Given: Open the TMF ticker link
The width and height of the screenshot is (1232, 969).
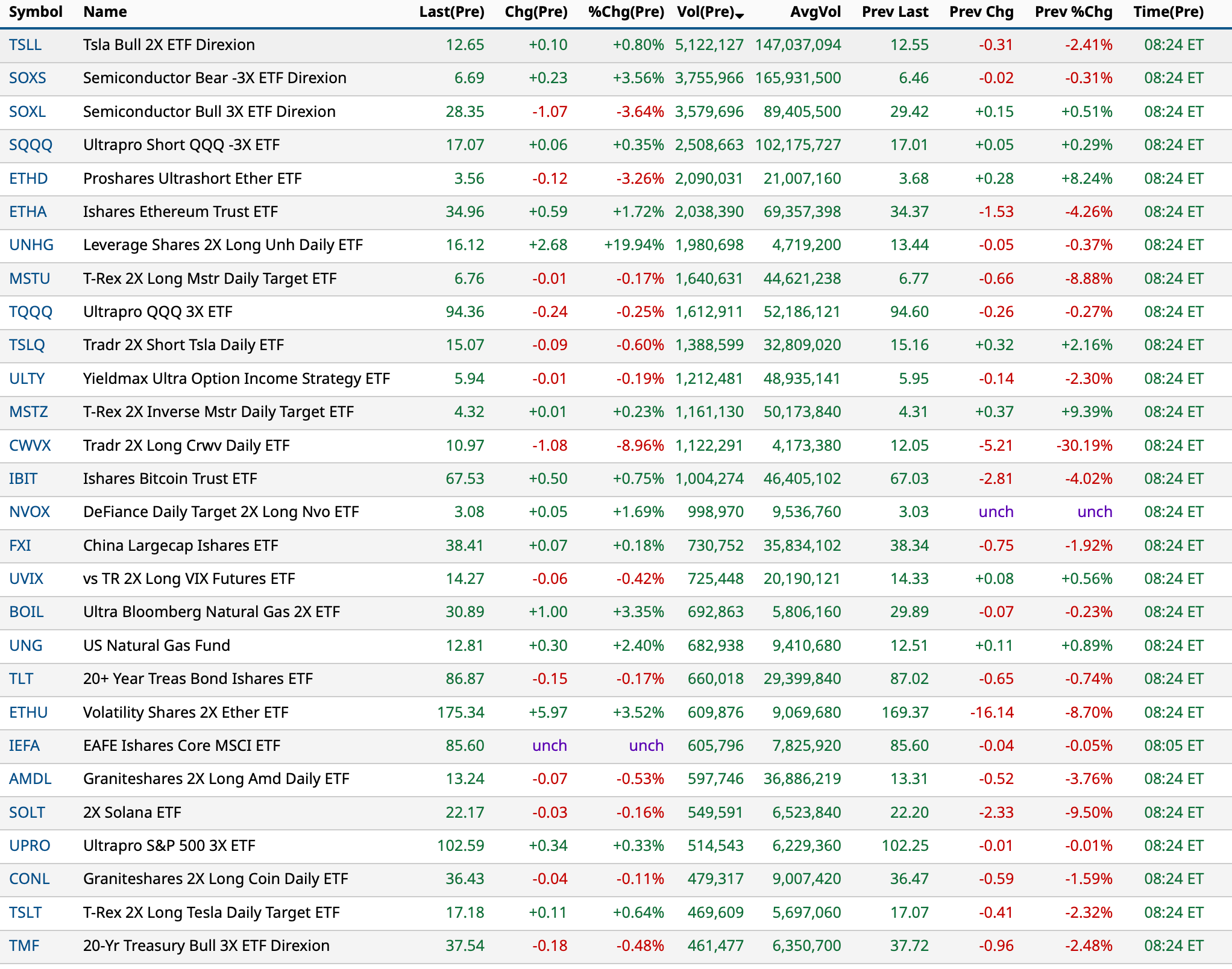Looking at the screenshot, I should 24,946.
